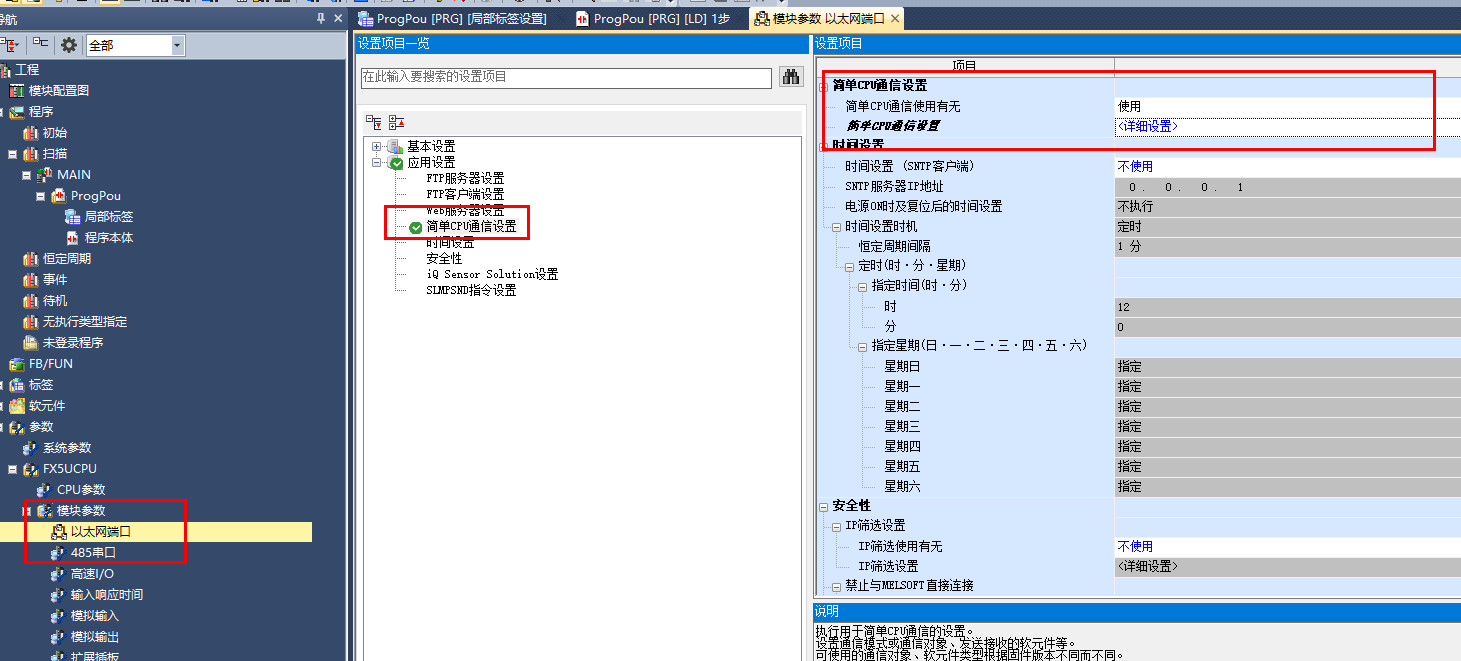This screenshot has width=1461, height=661.
Task: Select 485串口 module parameter
Action: [93, 553]
